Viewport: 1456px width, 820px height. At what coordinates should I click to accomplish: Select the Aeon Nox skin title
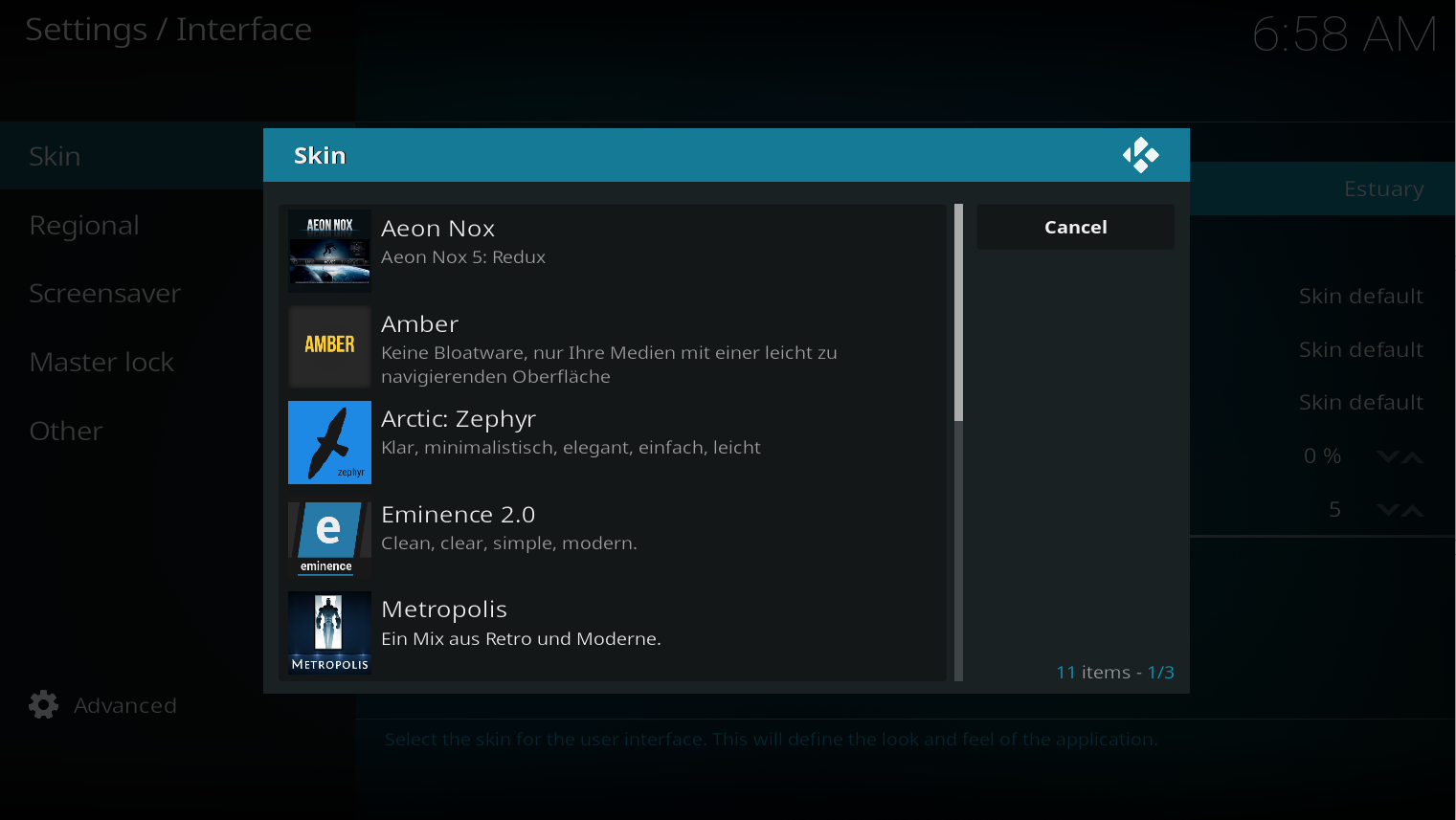pos(437,229)
